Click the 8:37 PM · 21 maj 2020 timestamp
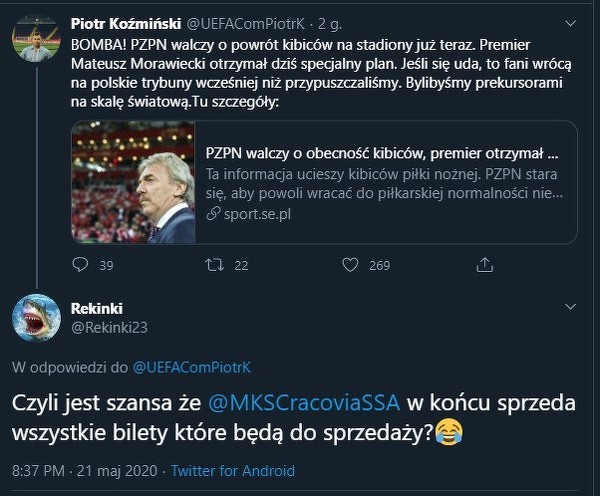The width and height of the screenshot is (600, 496). pyautogui.click(x=85, y=470)
